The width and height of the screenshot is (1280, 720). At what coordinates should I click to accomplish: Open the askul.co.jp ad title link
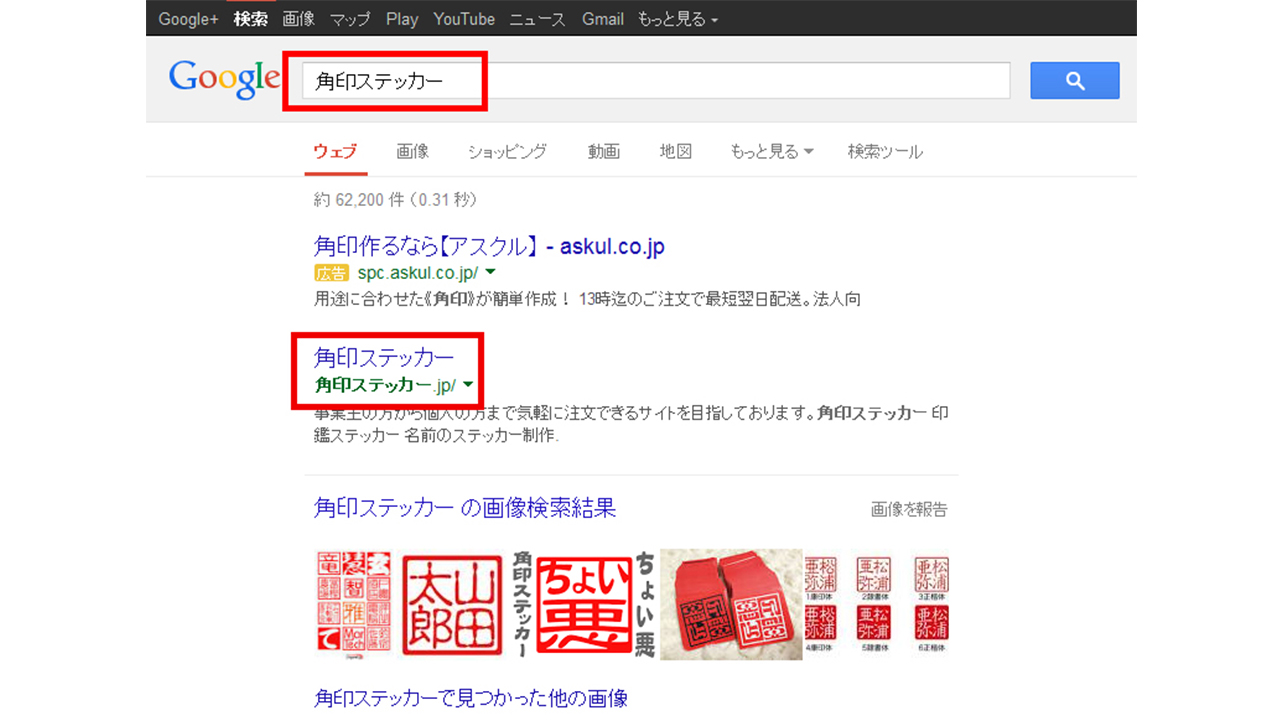[489, 246]
